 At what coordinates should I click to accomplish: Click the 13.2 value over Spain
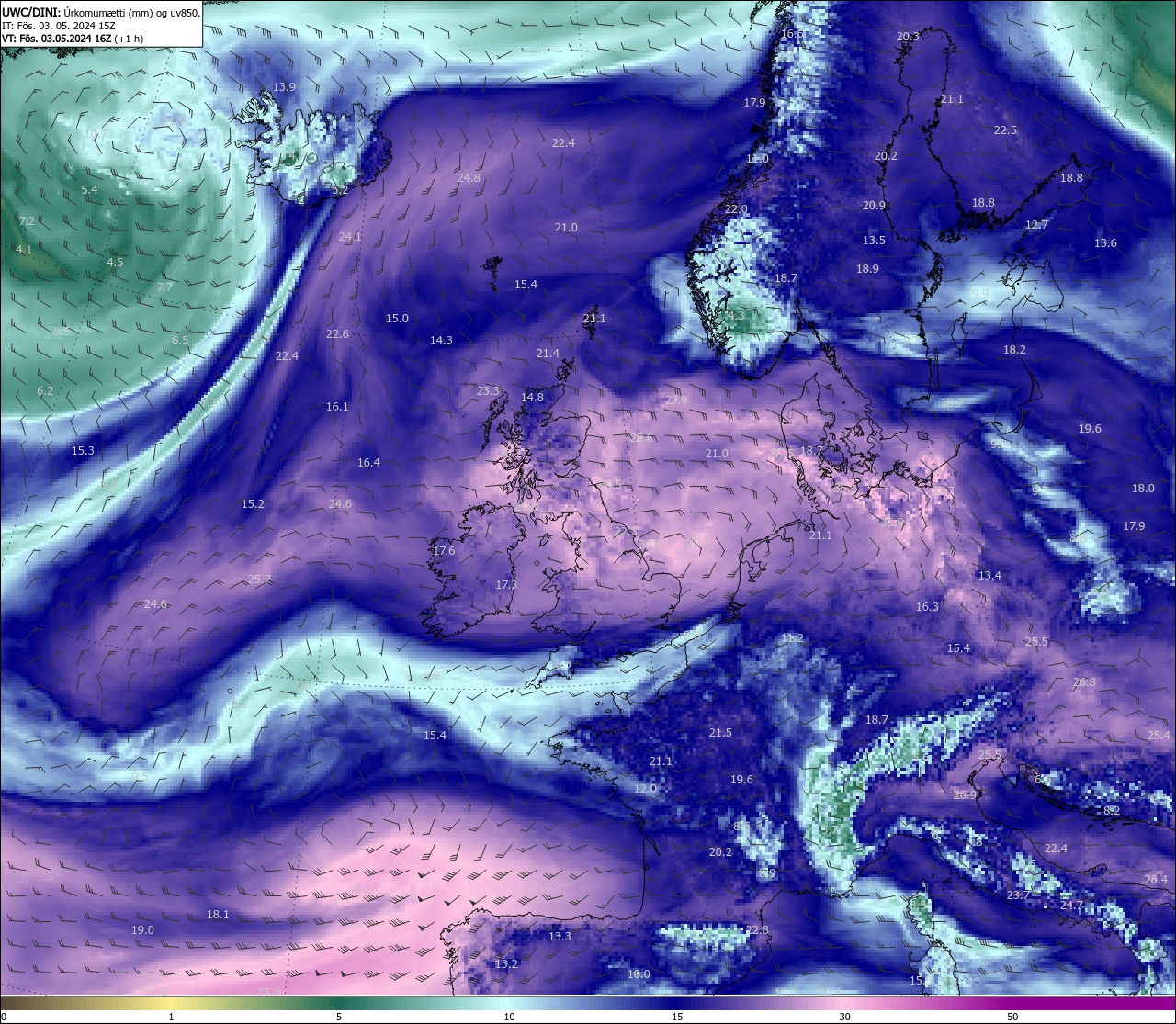pyautogui.click(x=506, y=964)
